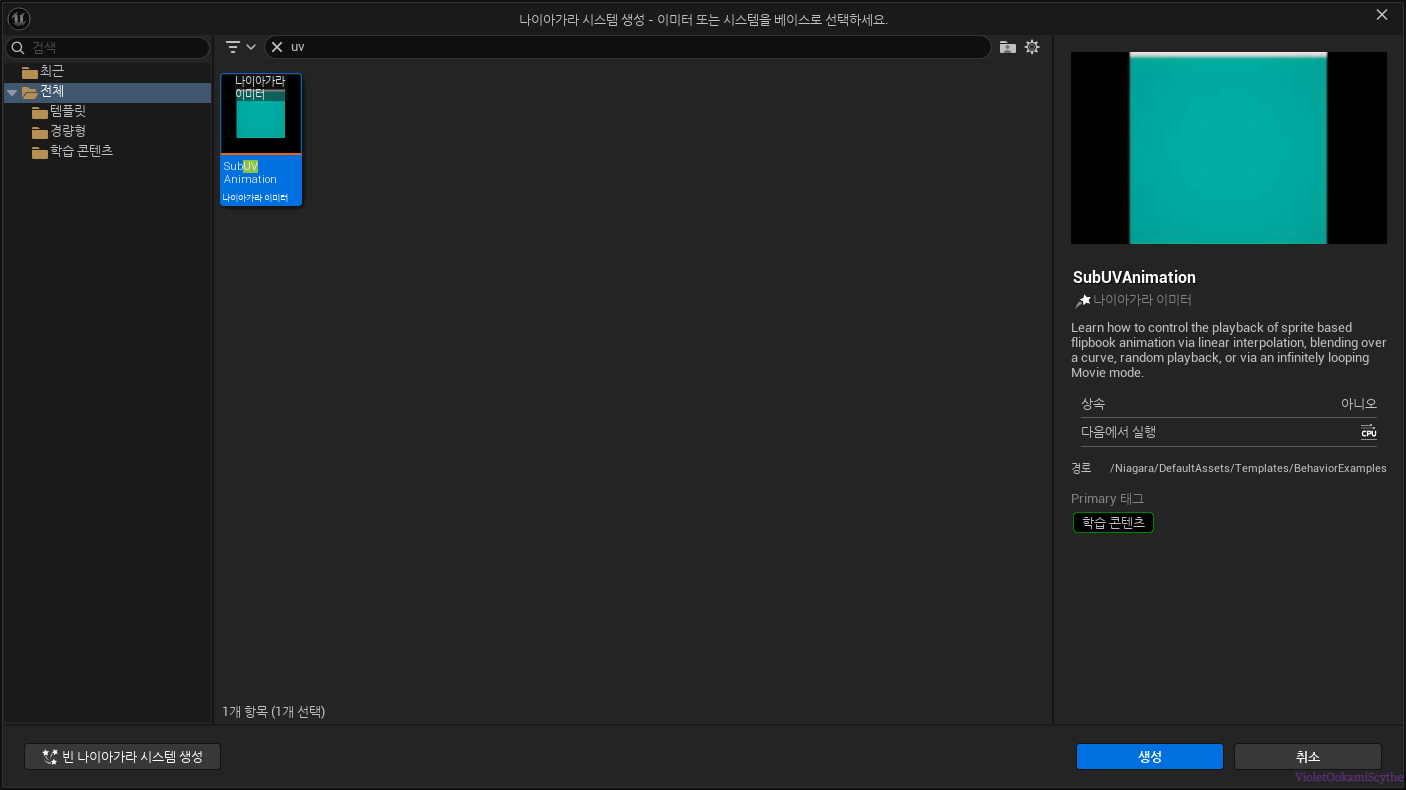The image size is (1406, 790).
Task: Collapse the 전체 tree arrow
Action: coord(12,92)
